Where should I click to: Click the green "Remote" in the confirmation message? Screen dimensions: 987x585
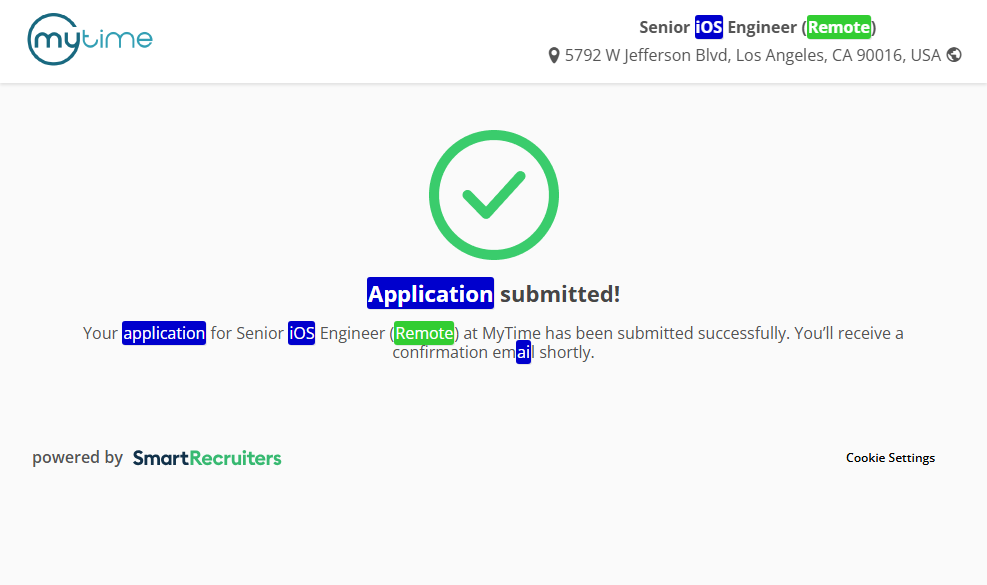pyautogui.click(x=424, y=333)
